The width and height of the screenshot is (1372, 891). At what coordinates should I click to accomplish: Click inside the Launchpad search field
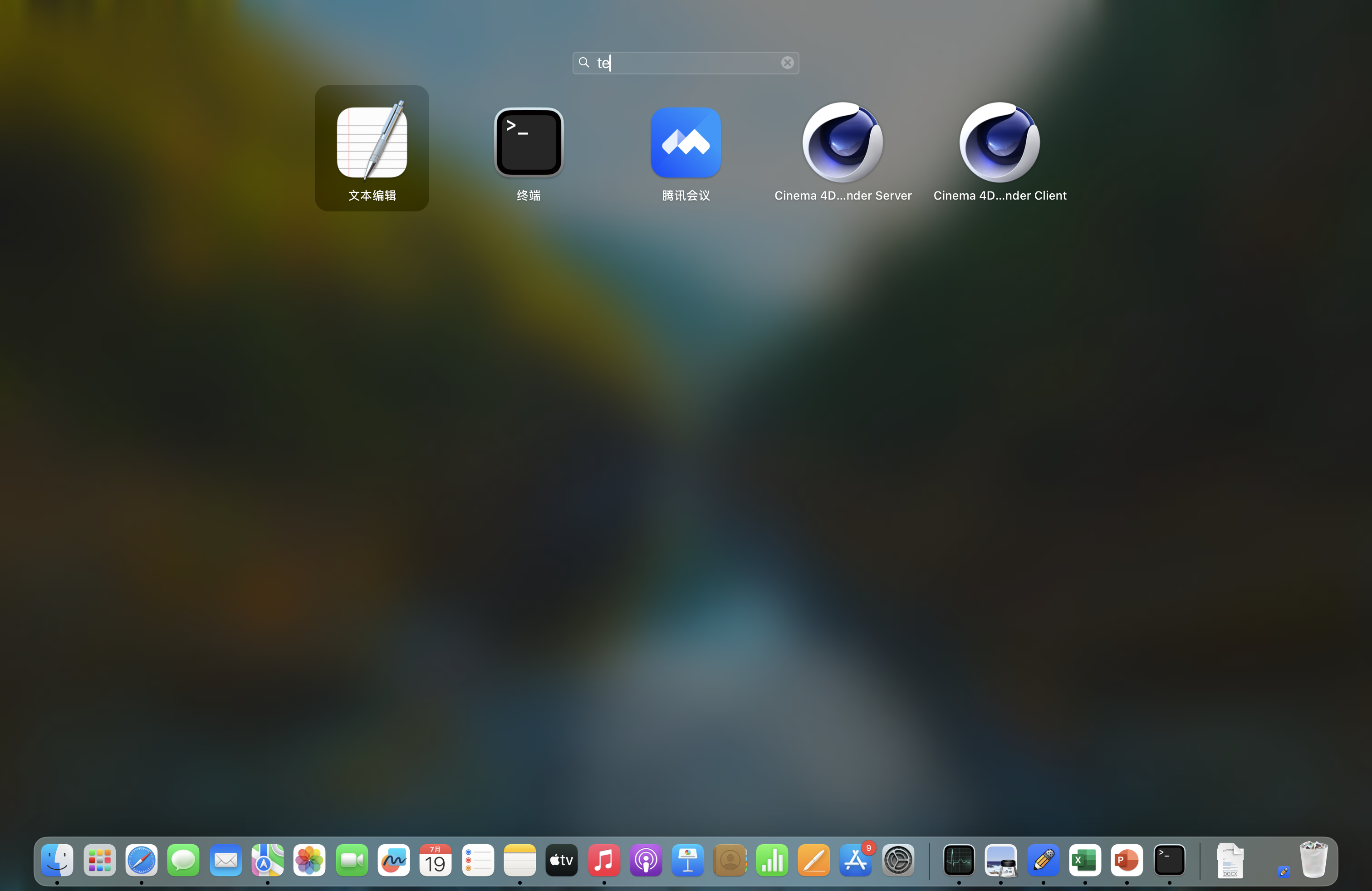686,63
